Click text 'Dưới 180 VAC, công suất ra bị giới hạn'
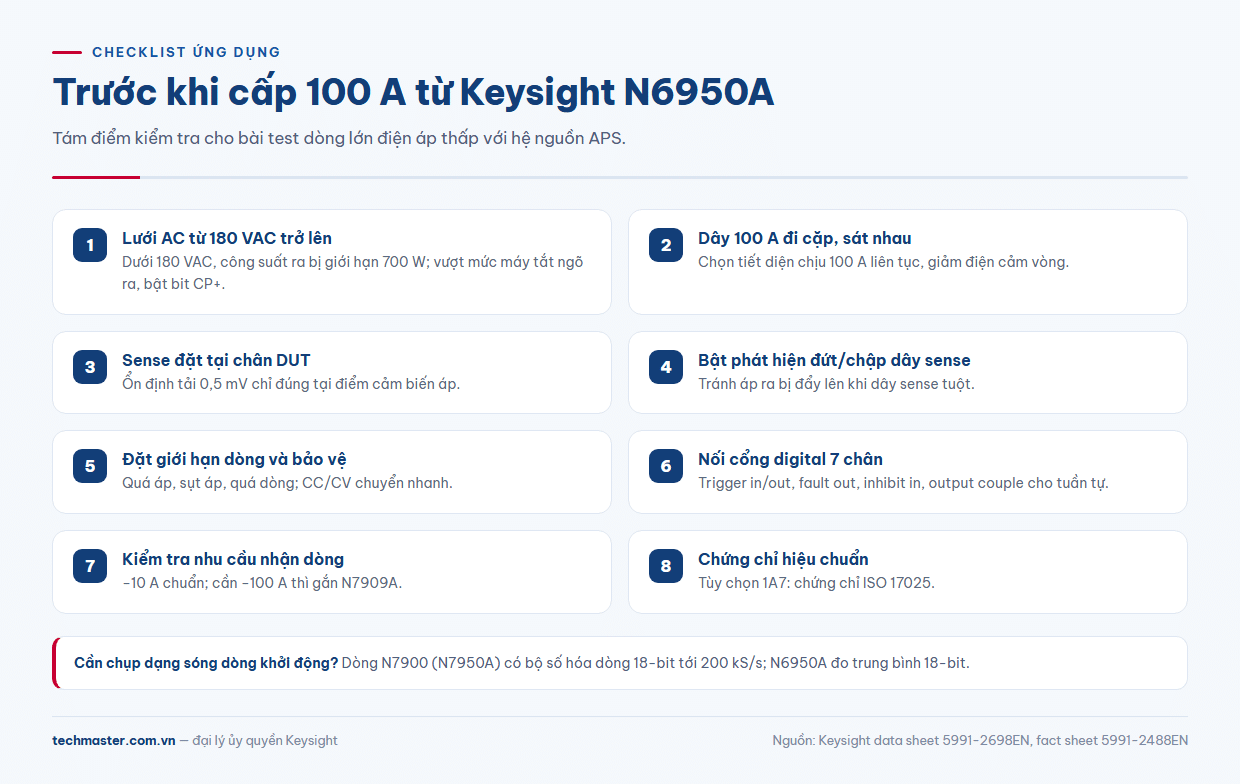 (251, 262)
